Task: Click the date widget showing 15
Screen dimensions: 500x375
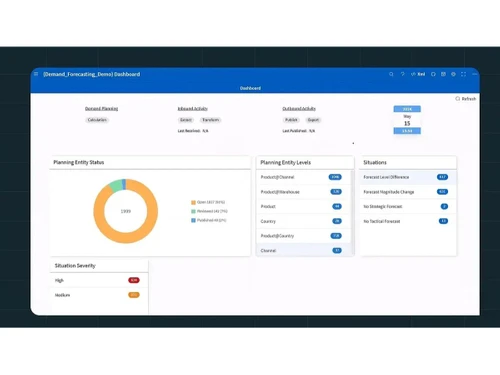Action: (407, 120)
